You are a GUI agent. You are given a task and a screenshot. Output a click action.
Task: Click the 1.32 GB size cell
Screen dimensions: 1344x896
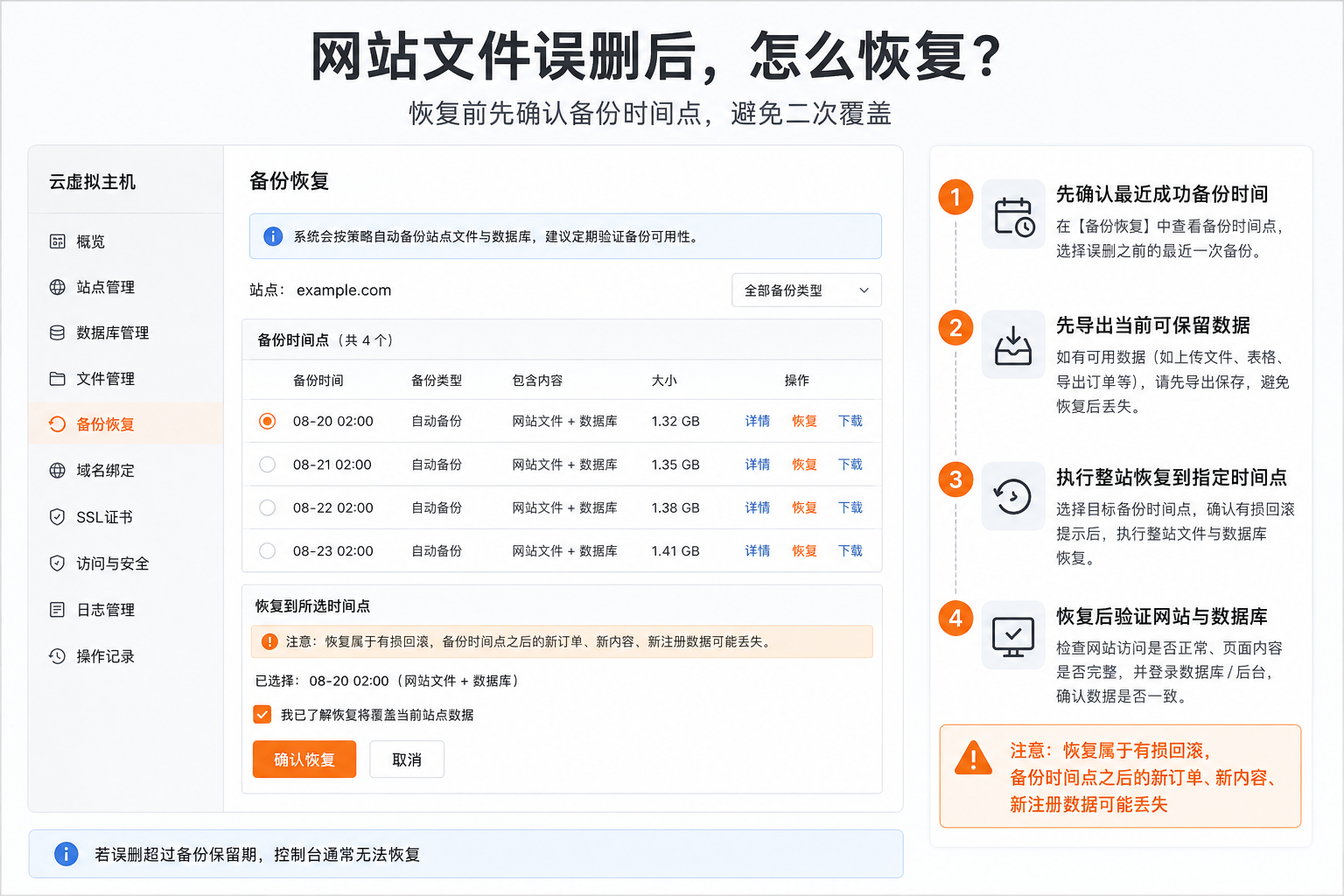(675, 421)
